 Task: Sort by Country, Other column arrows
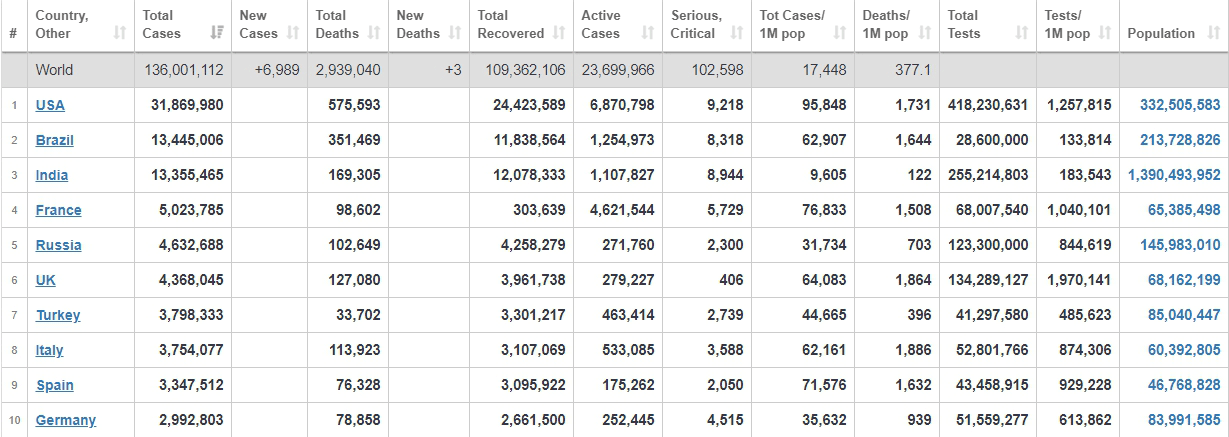(x=120, y=34)
